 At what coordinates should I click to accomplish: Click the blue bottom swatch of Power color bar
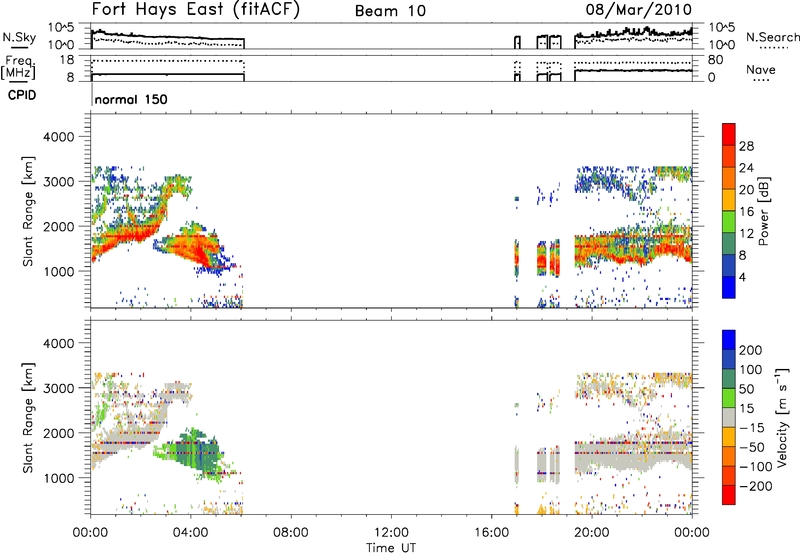coord(729,287)
